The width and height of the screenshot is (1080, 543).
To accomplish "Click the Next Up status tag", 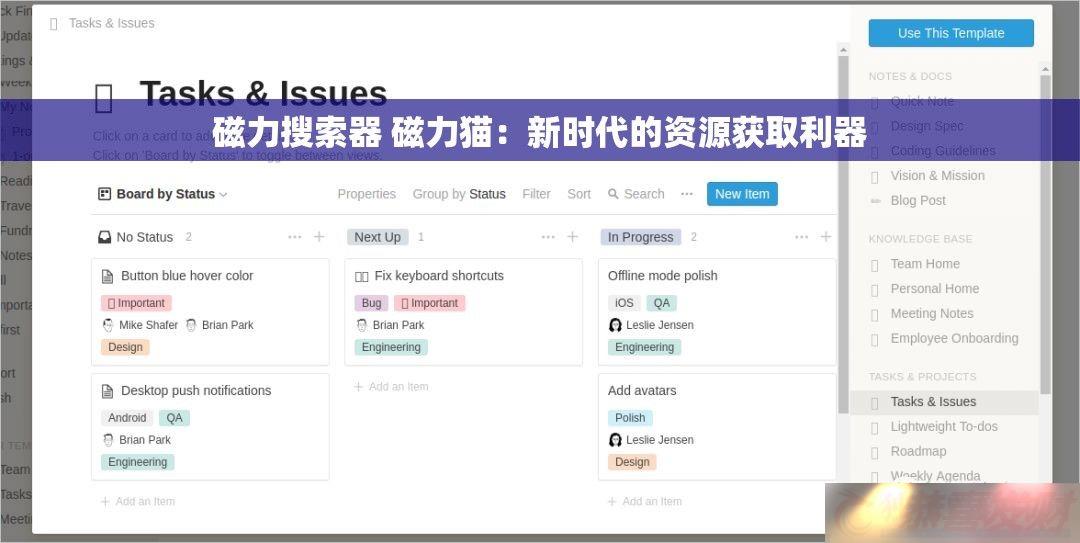I will point(377,237).
